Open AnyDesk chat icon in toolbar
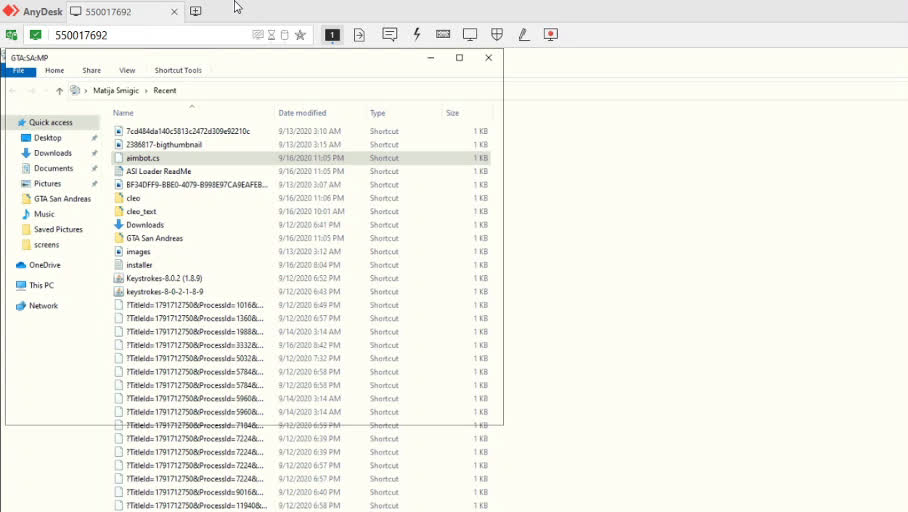The height and width of the screenshot is (512, 908). pyautogui.click(x=390, y=35)
